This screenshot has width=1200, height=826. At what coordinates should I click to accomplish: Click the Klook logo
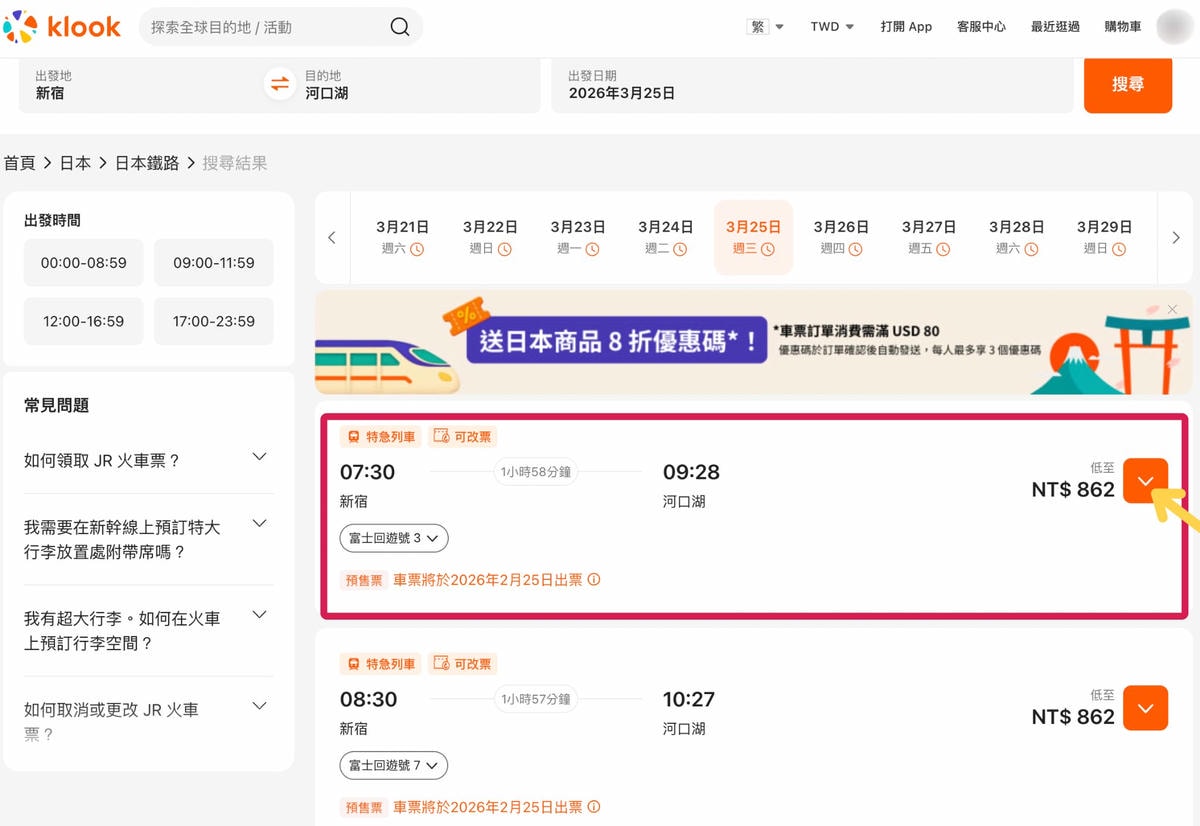[62, 27]
